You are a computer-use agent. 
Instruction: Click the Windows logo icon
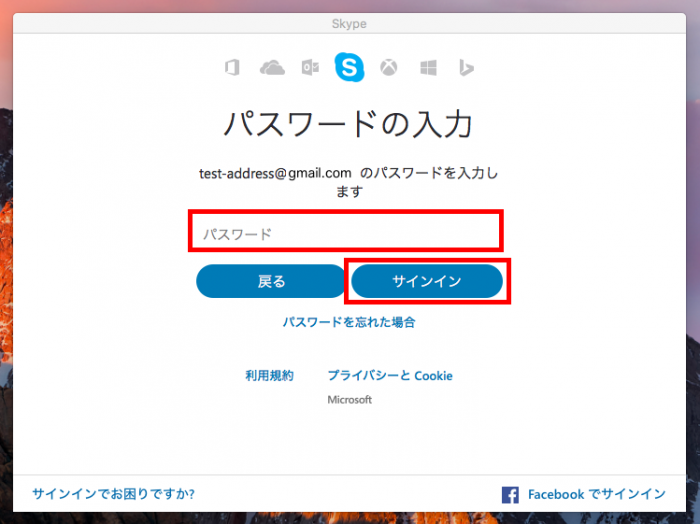pyautogui.click(x=428, y=68)
